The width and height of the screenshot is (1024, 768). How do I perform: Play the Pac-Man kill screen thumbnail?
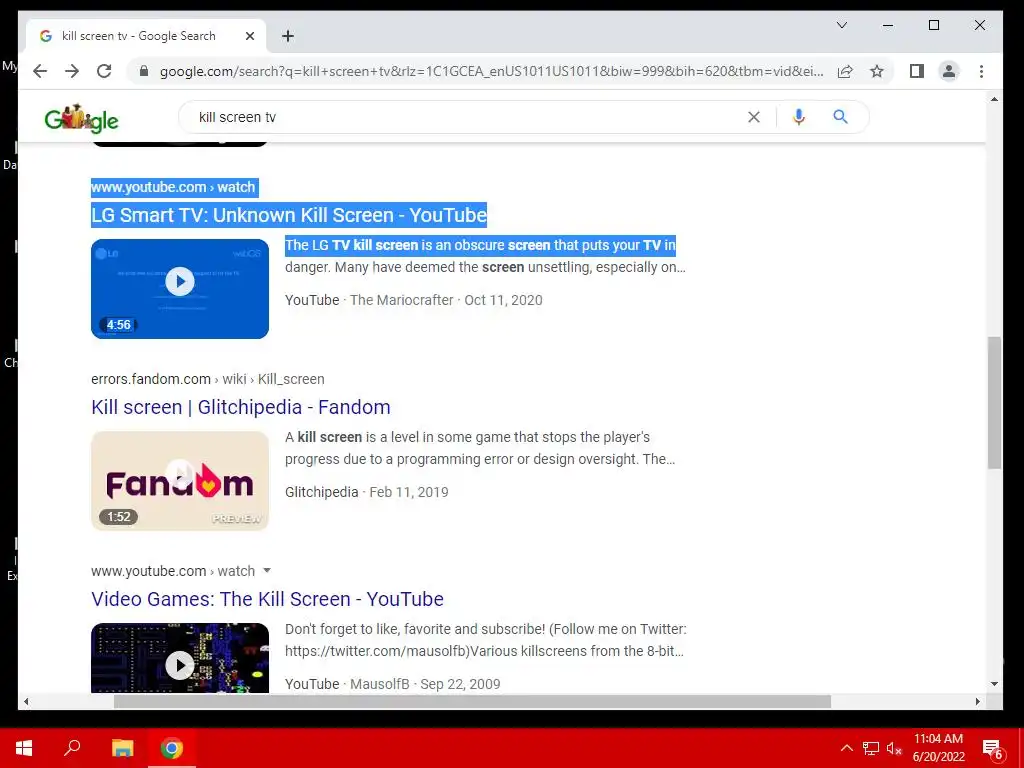(180, 658)
